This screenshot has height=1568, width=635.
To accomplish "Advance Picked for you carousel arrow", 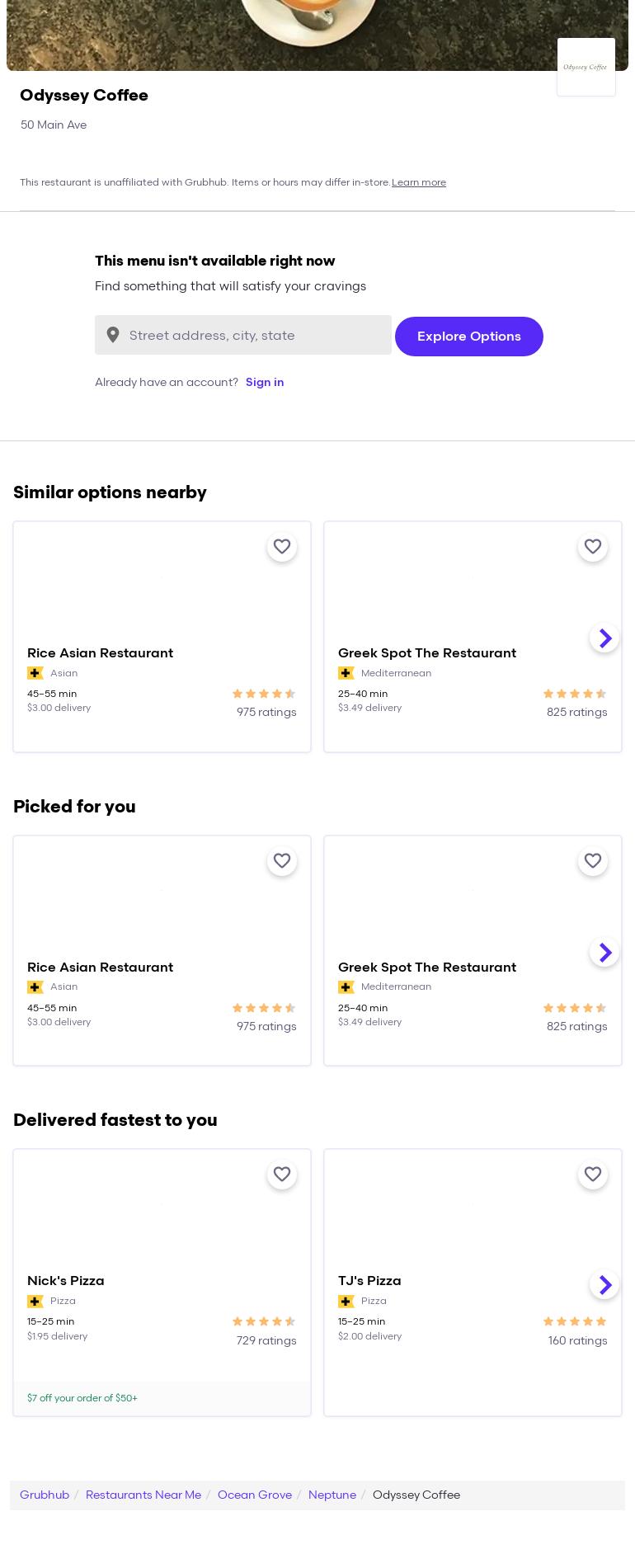I will pyautogui.click(x=604, y=952).
